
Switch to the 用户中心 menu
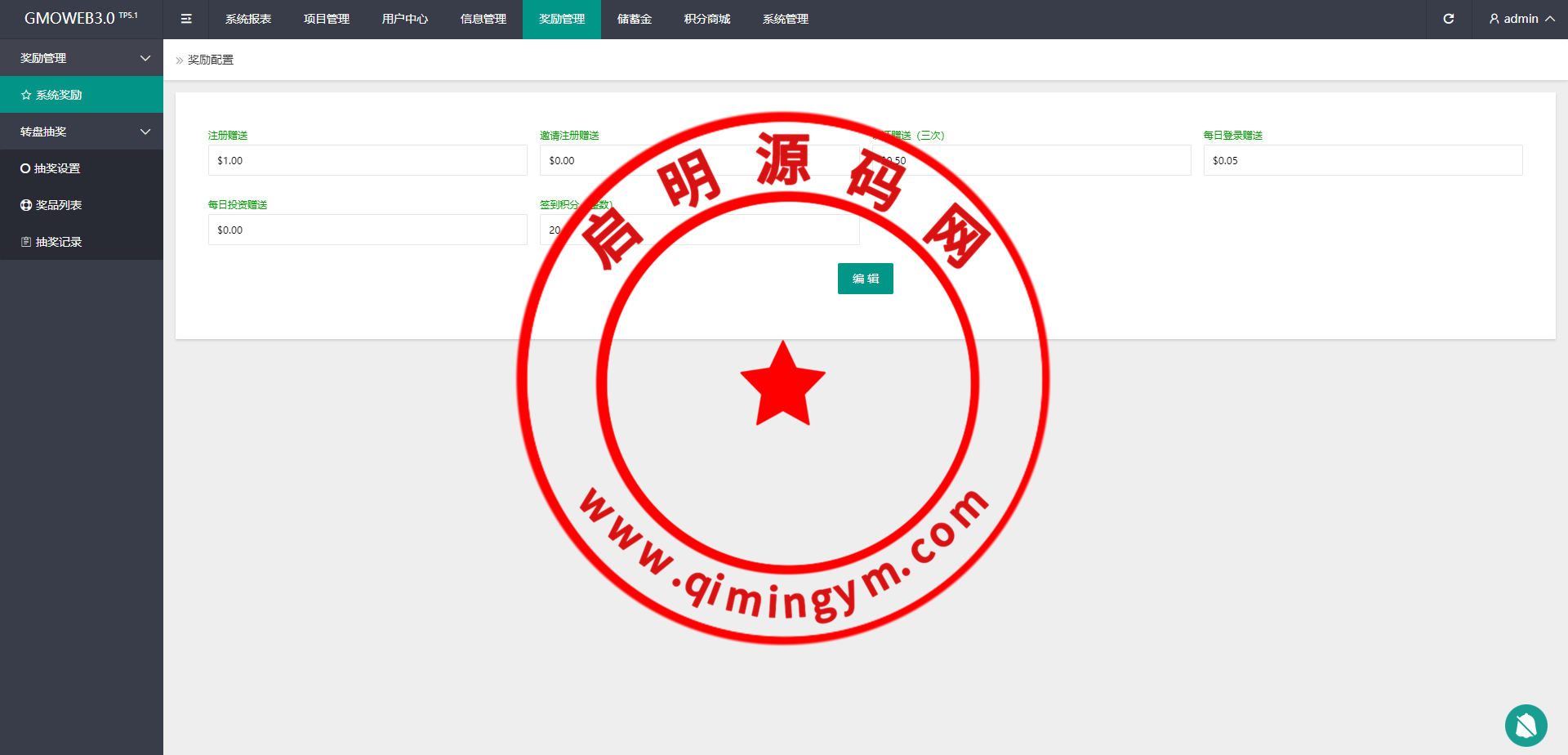(x=405, y=19)
